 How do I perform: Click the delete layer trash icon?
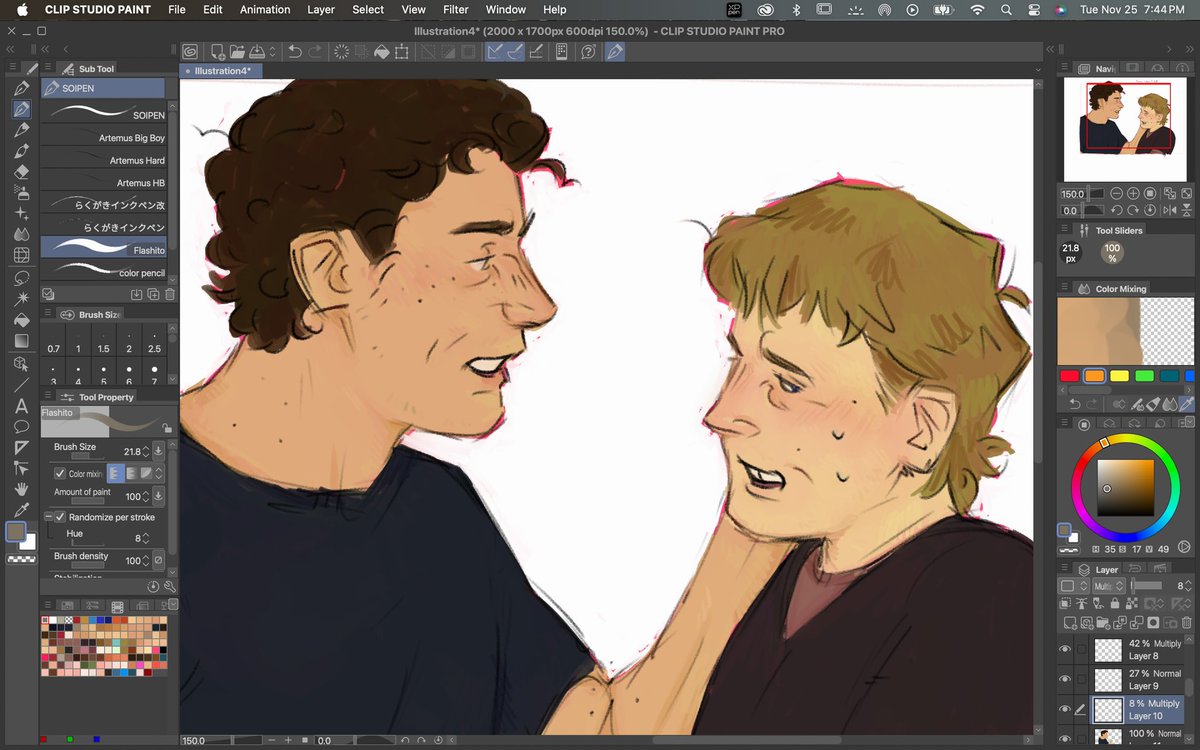1188,623
